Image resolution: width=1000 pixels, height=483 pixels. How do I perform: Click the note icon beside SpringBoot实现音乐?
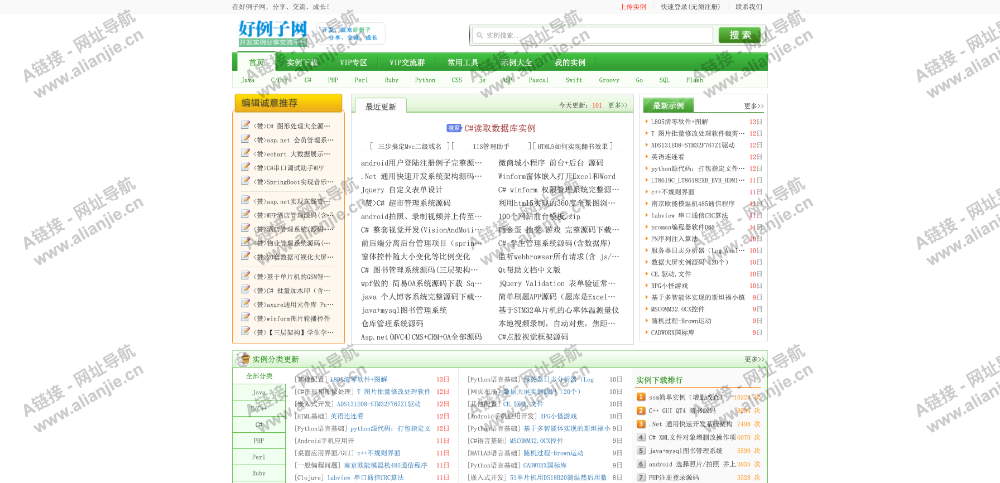tap(246, 181)
